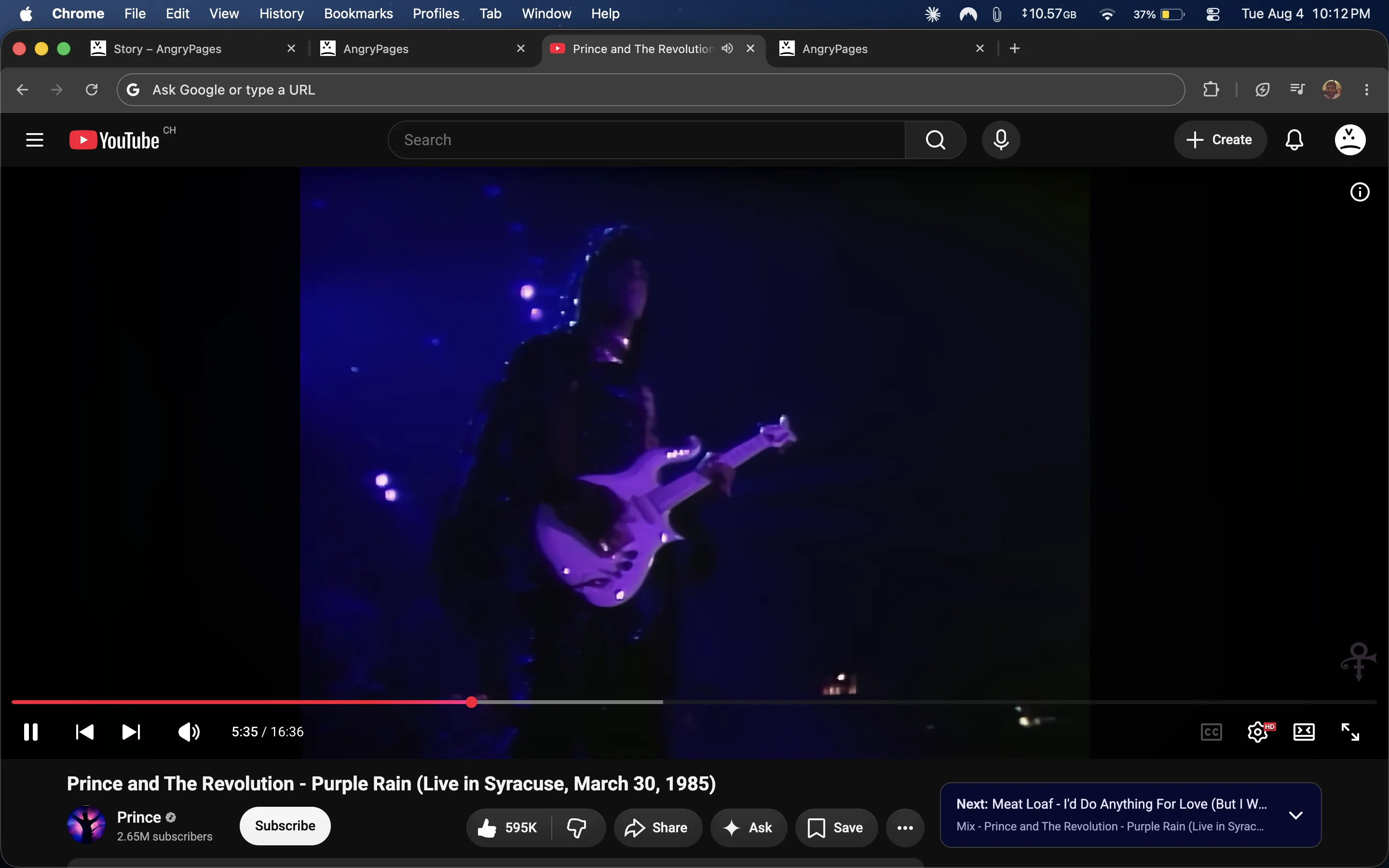Viewport: 1389px width, 868px height.
Task: Save video to a playlist
Action: [x=836, y=827]
